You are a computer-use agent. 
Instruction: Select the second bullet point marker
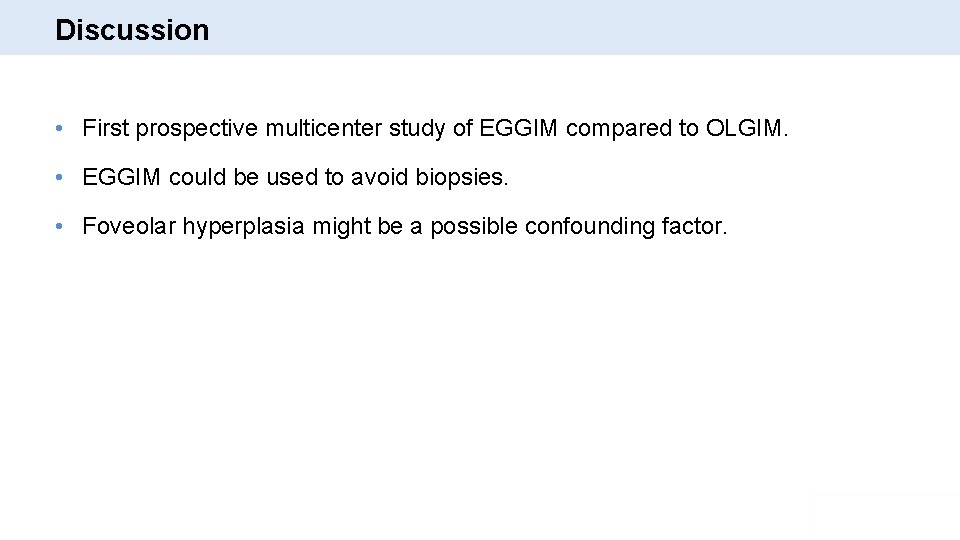coord(59,177)
